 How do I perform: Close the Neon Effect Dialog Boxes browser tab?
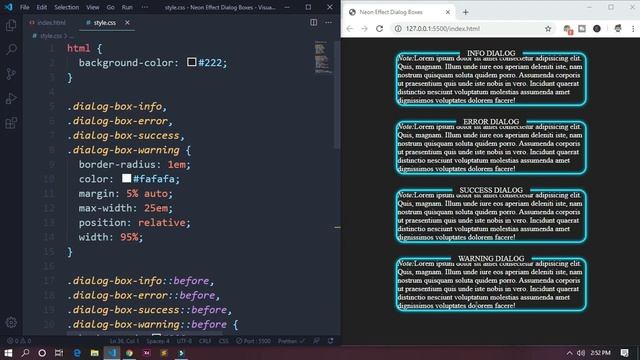click(448, 12)
